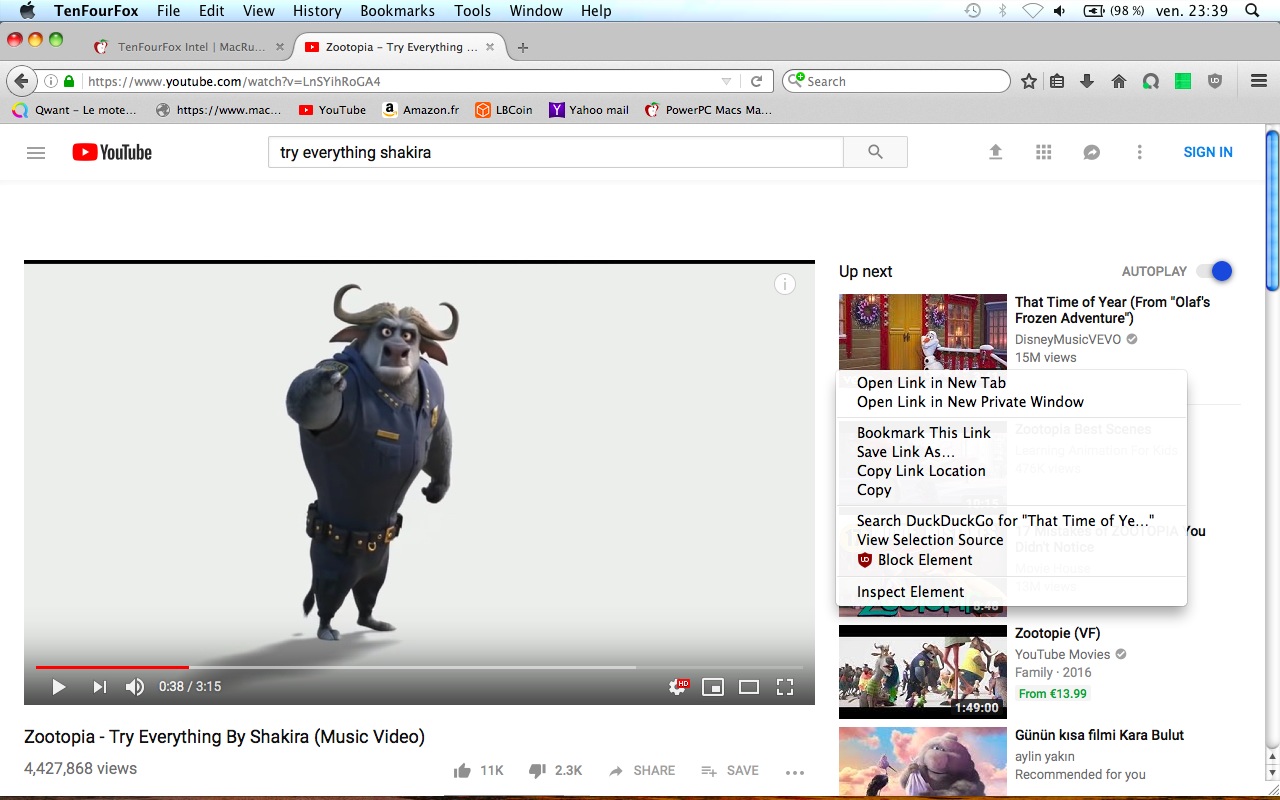
Task: Bookmark this page with star icon
Action: [x=1029, y=81]
